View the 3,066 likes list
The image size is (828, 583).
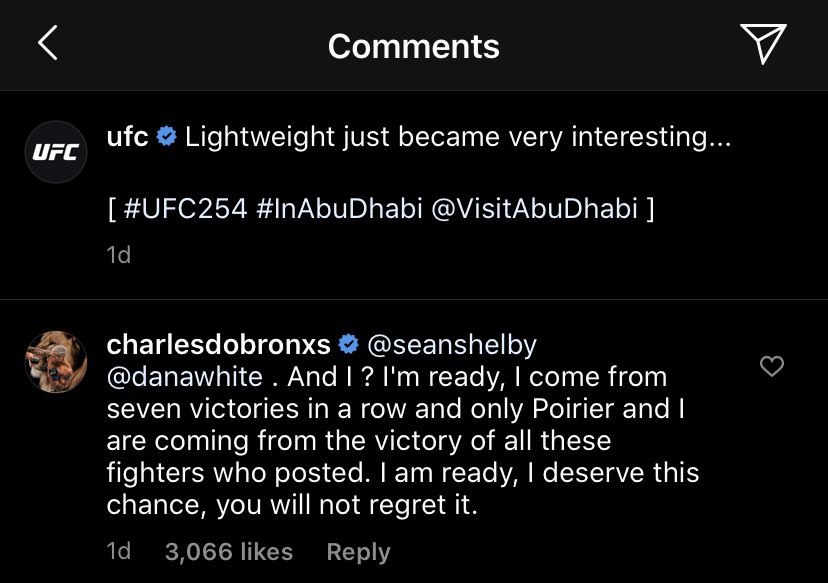pyautogui.click(x=229, y=551)
